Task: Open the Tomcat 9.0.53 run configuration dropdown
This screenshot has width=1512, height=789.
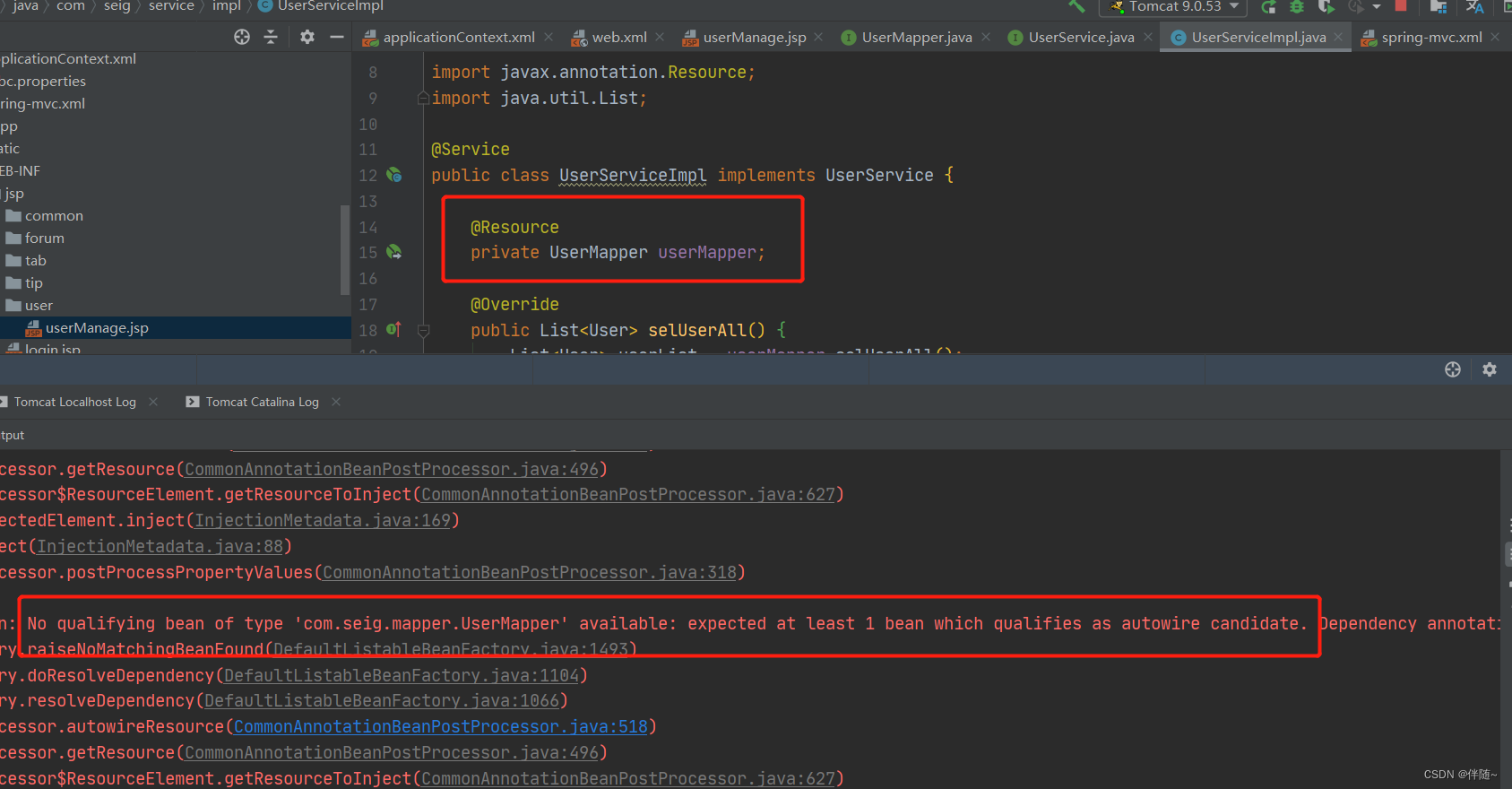Action: (1174, 6)
